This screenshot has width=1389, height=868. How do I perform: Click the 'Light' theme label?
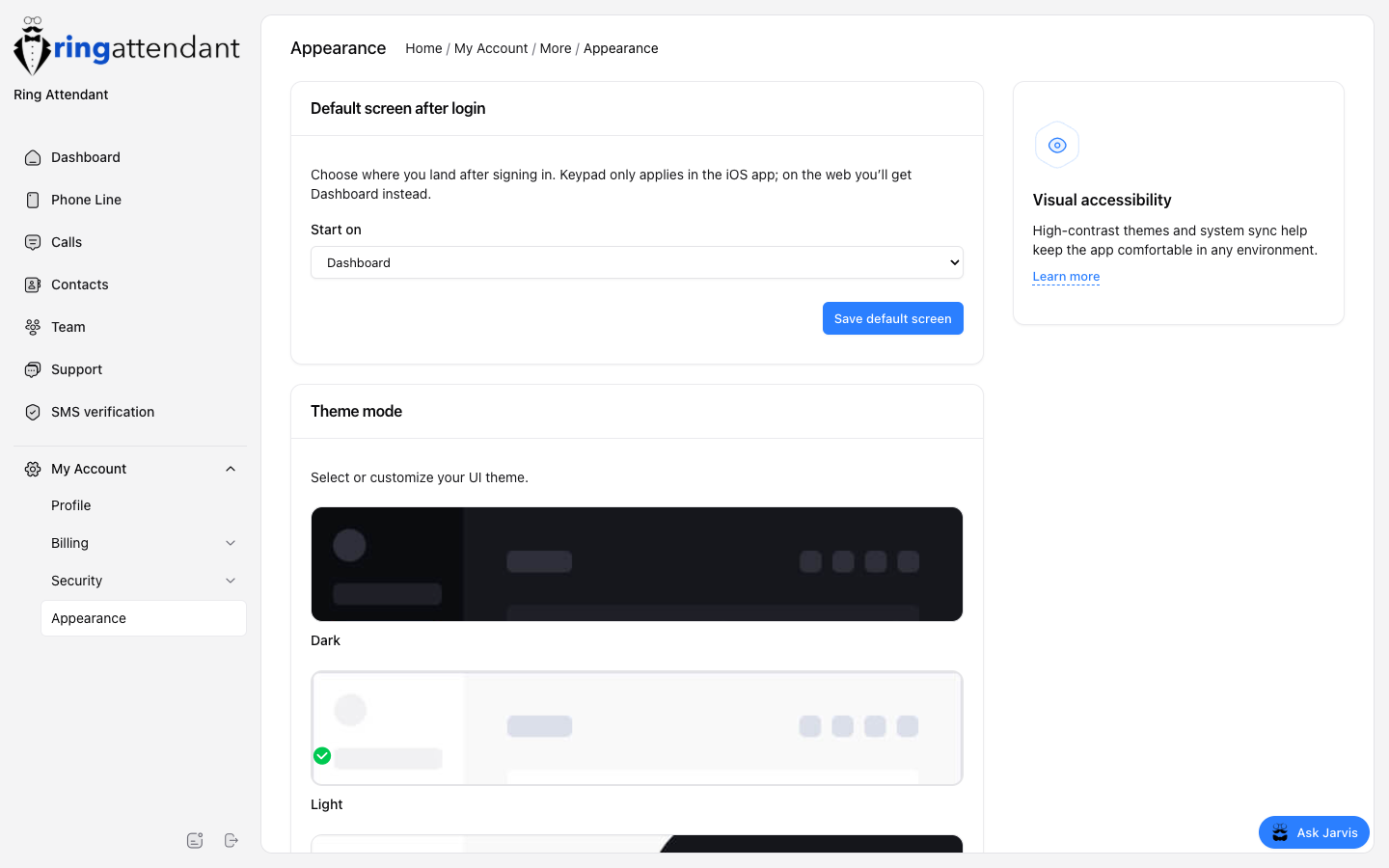326,804
